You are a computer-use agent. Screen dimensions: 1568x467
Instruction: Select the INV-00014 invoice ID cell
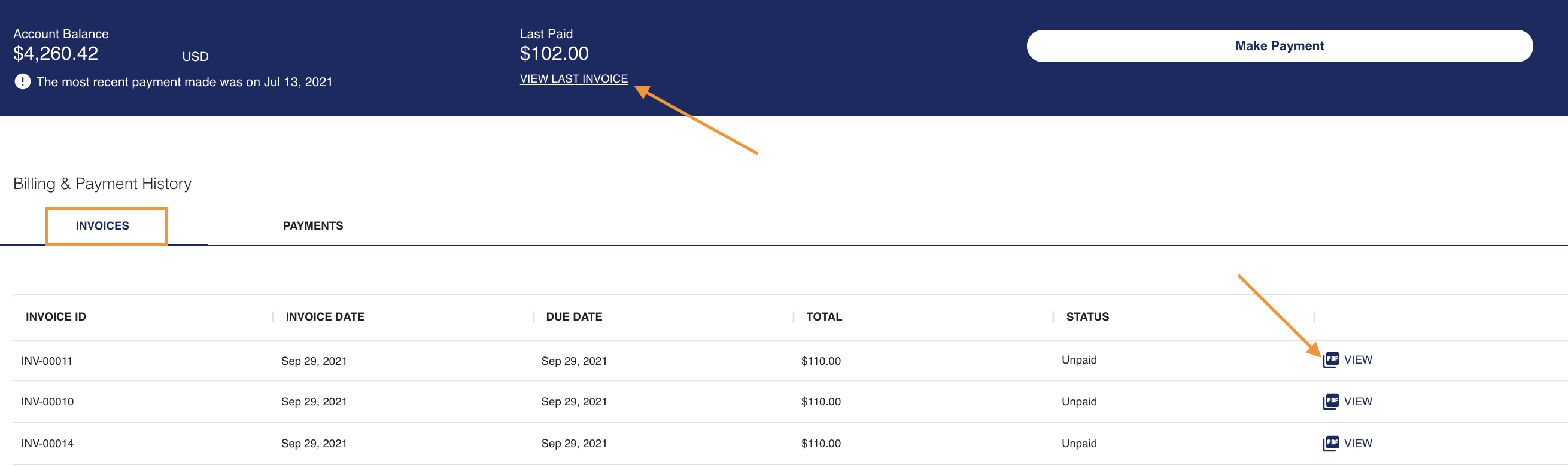pyautogui.click(x=47, y=444)
